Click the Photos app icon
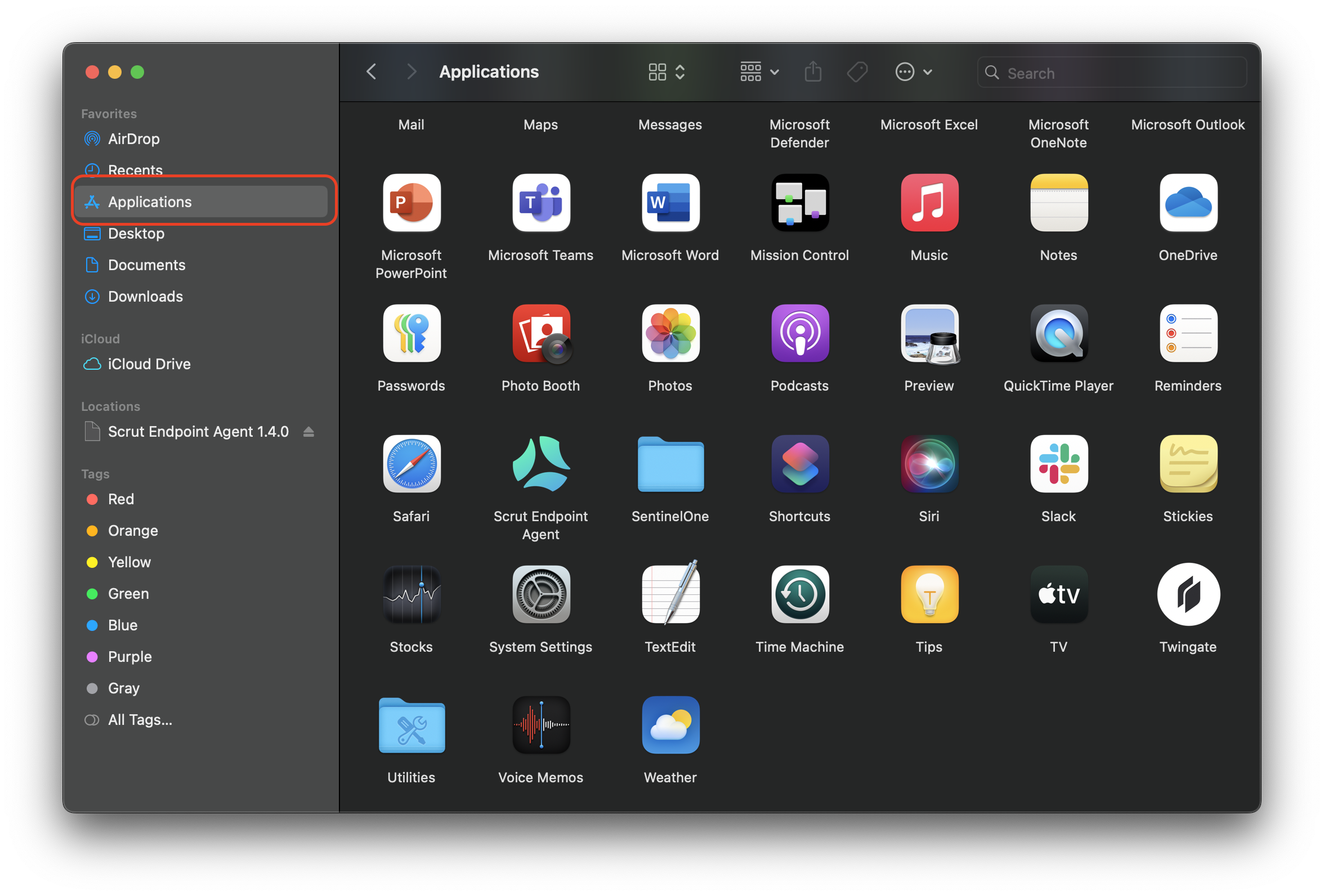This screenshot has width=1324, height=896. (x=670, y=333)
